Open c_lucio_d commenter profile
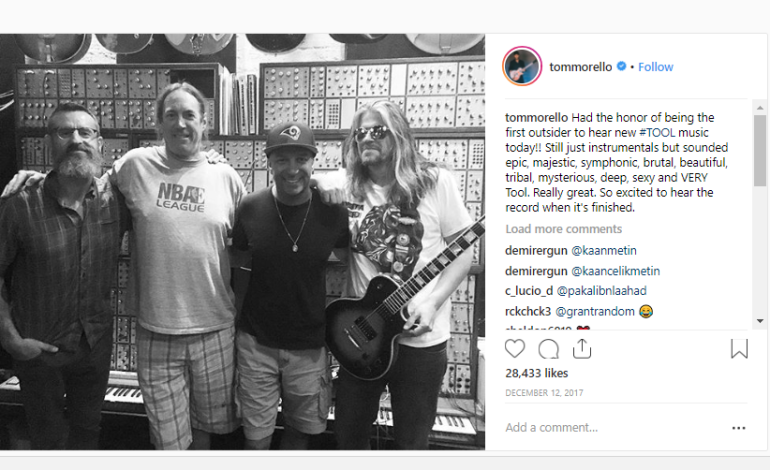 tap(529, 291)
